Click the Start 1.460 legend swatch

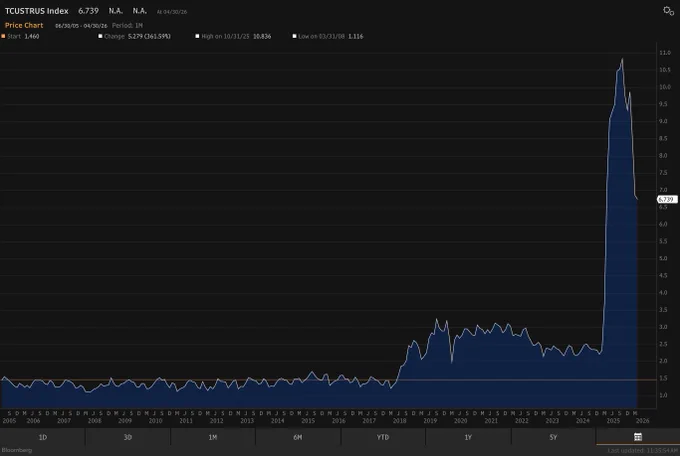click(3, 36)
